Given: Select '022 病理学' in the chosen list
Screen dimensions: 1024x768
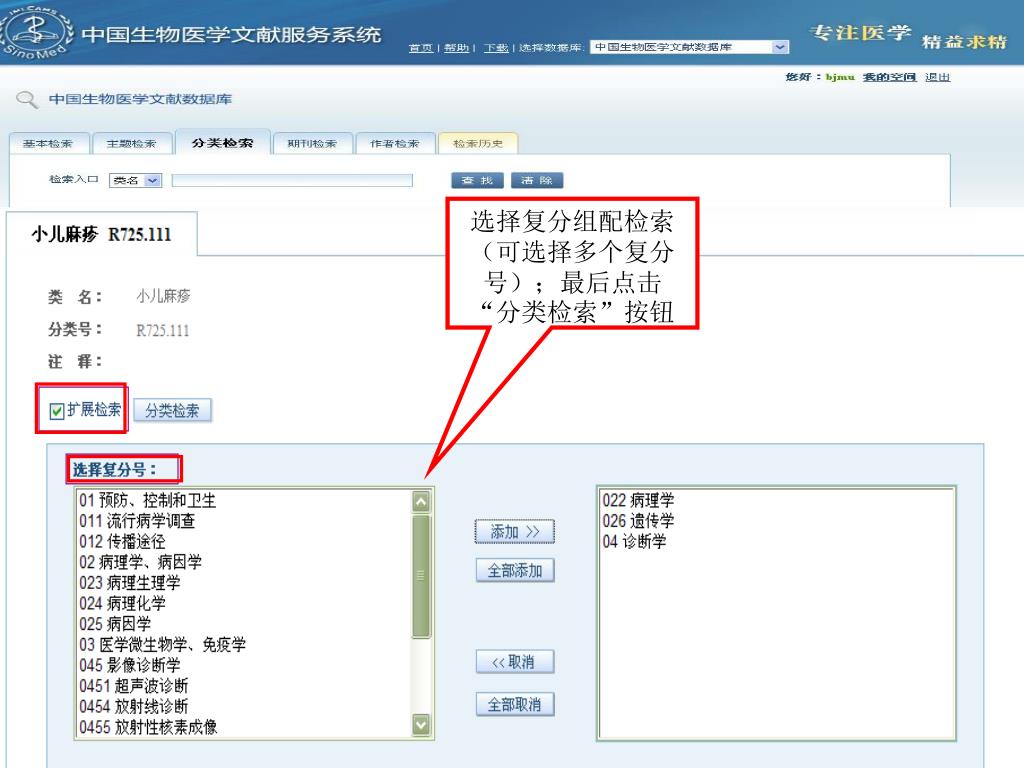Looking at the screenshot, I should click(x=776, y=501).
